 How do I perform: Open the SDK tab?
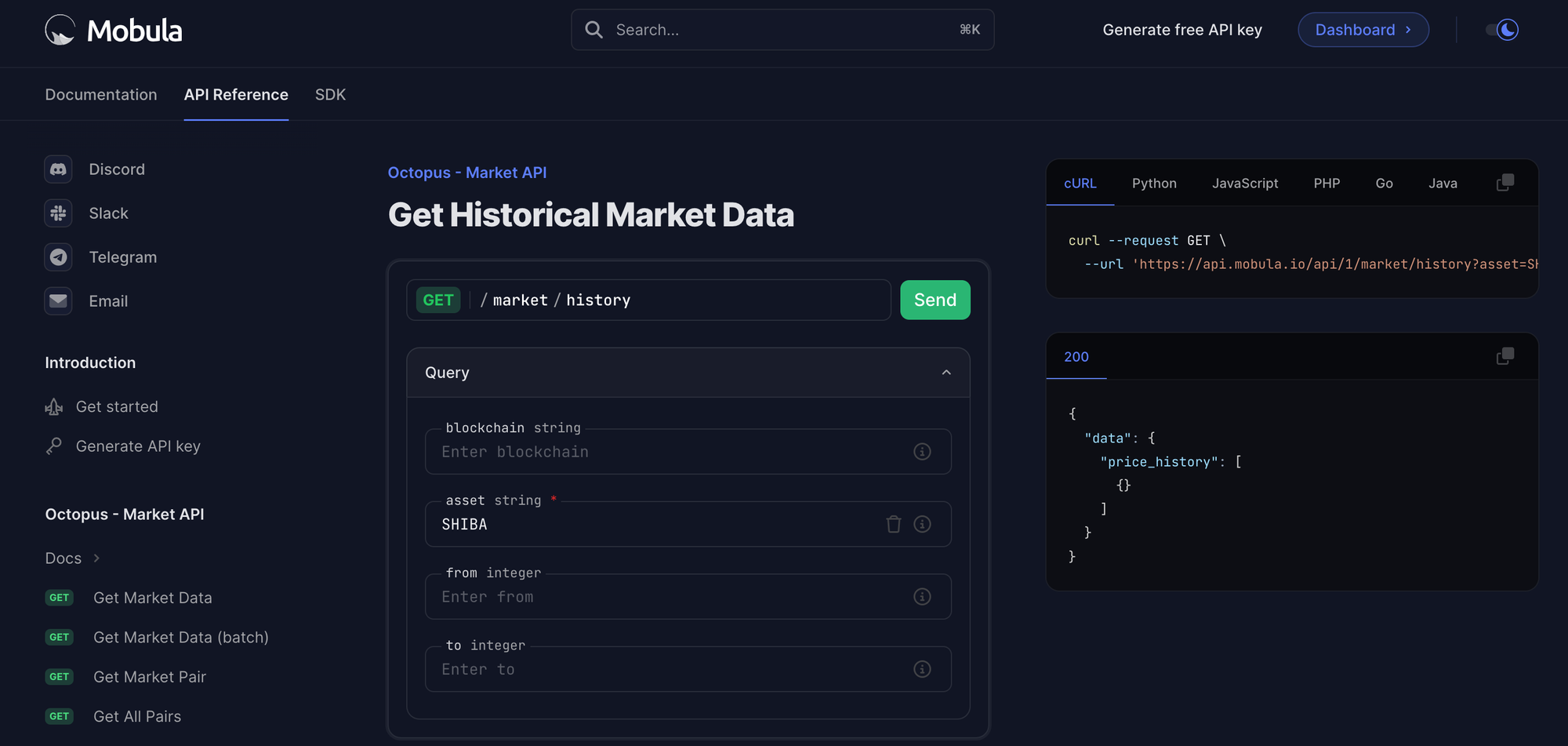click(x=330, y=95)
